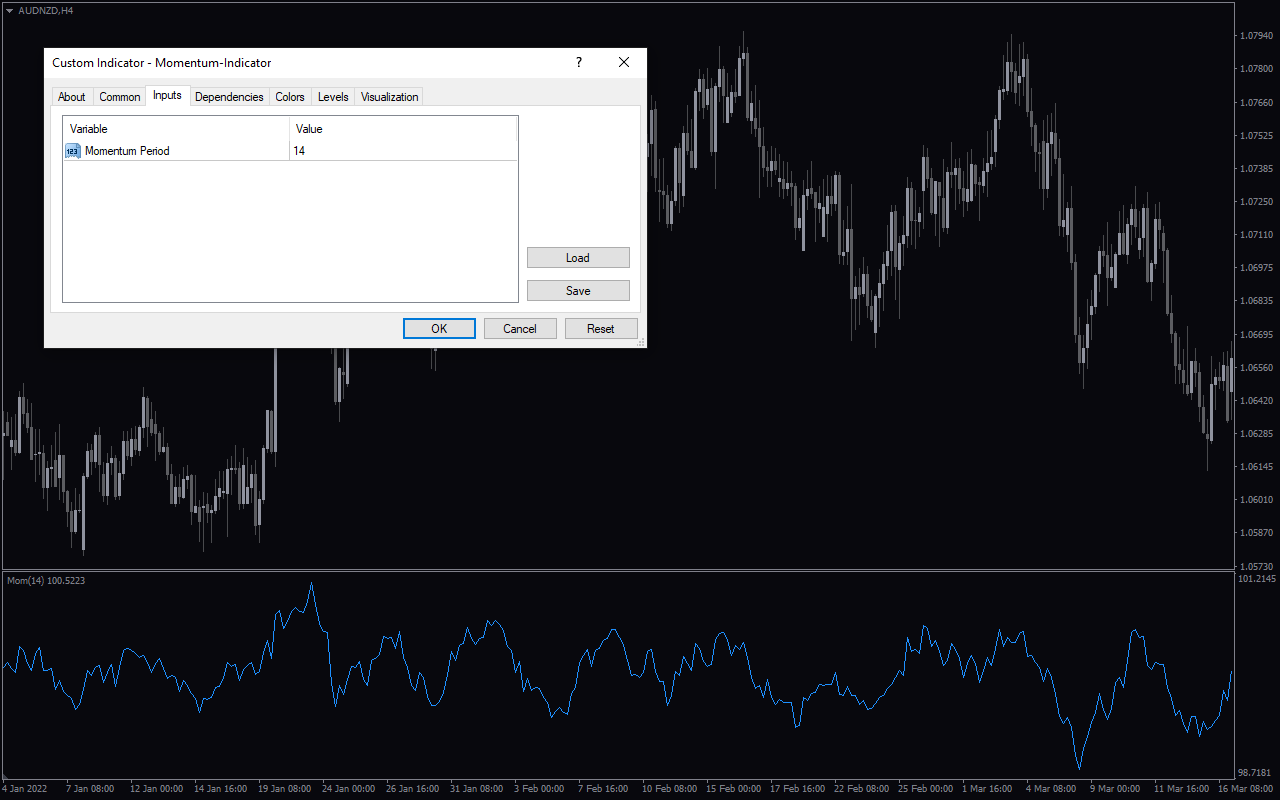
Task: Click the 1.07940 price level
Action: click(x=1256, y=36)
